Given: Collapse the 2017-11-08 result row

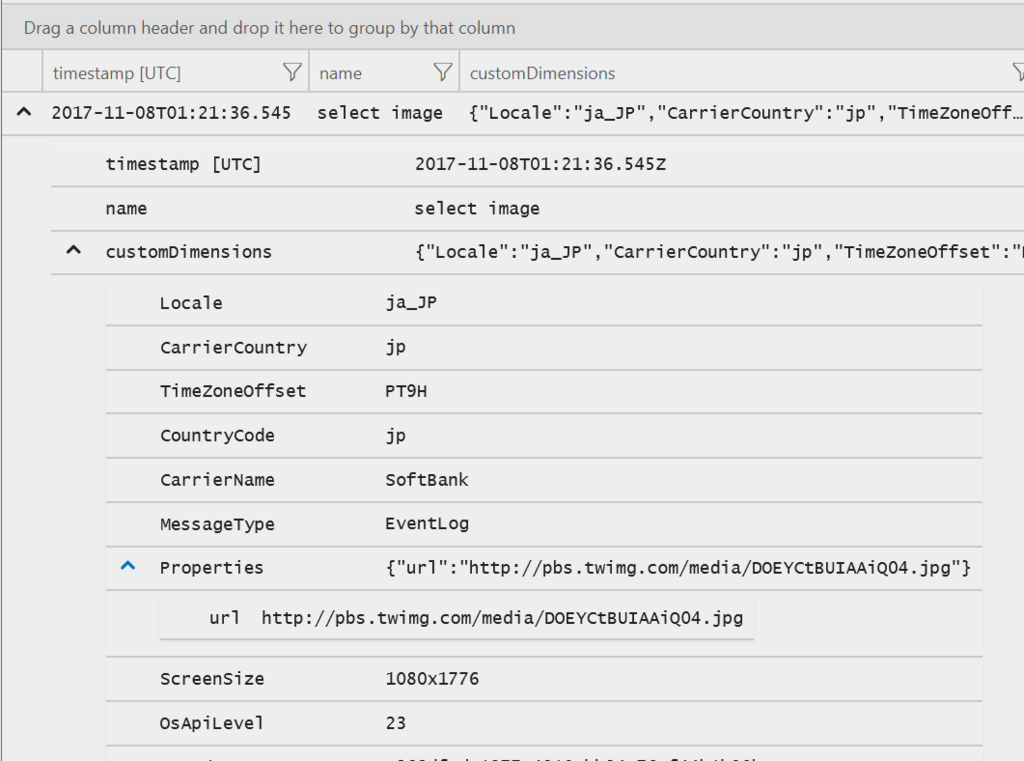Looking at the screenshot, I should tap(23, 113).
